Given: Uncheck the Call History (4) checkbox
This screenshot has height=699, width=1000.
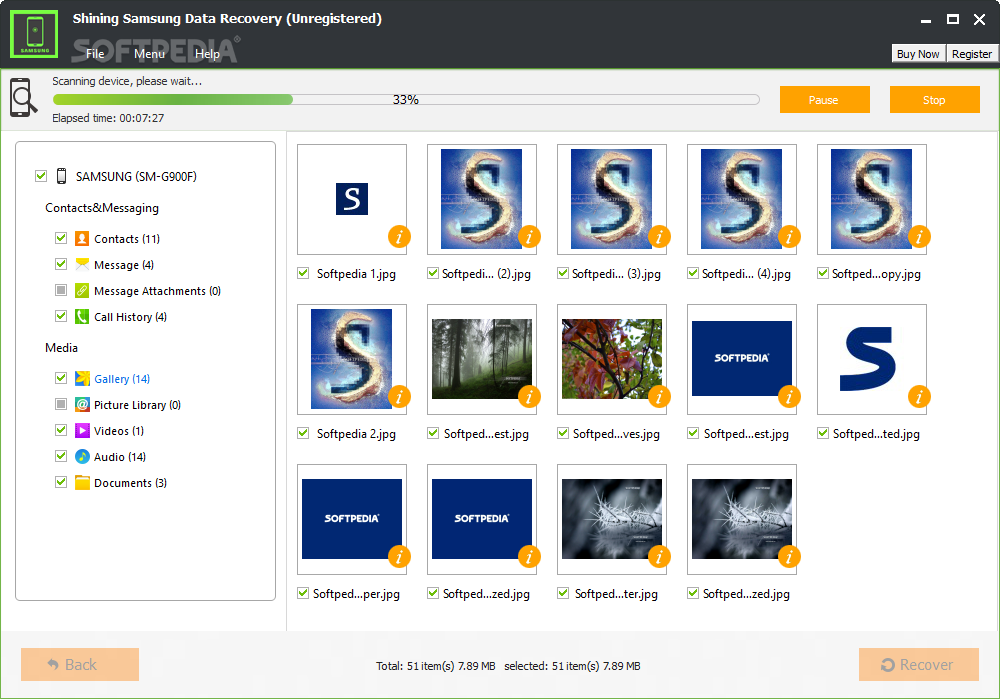Looking at the screenshot, I should click(61, 316).
